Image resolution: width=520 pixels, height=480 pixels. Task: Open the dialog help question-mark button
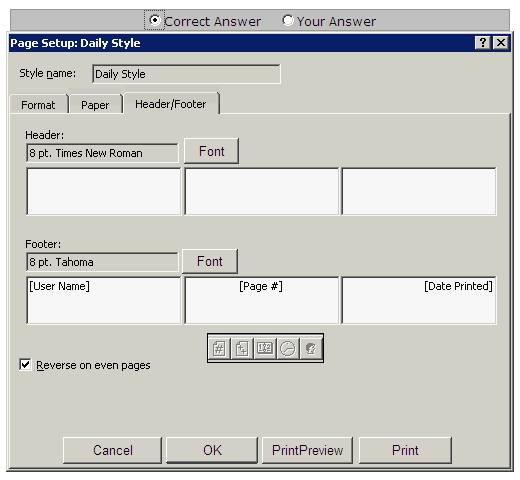click(x=482, y=43)
